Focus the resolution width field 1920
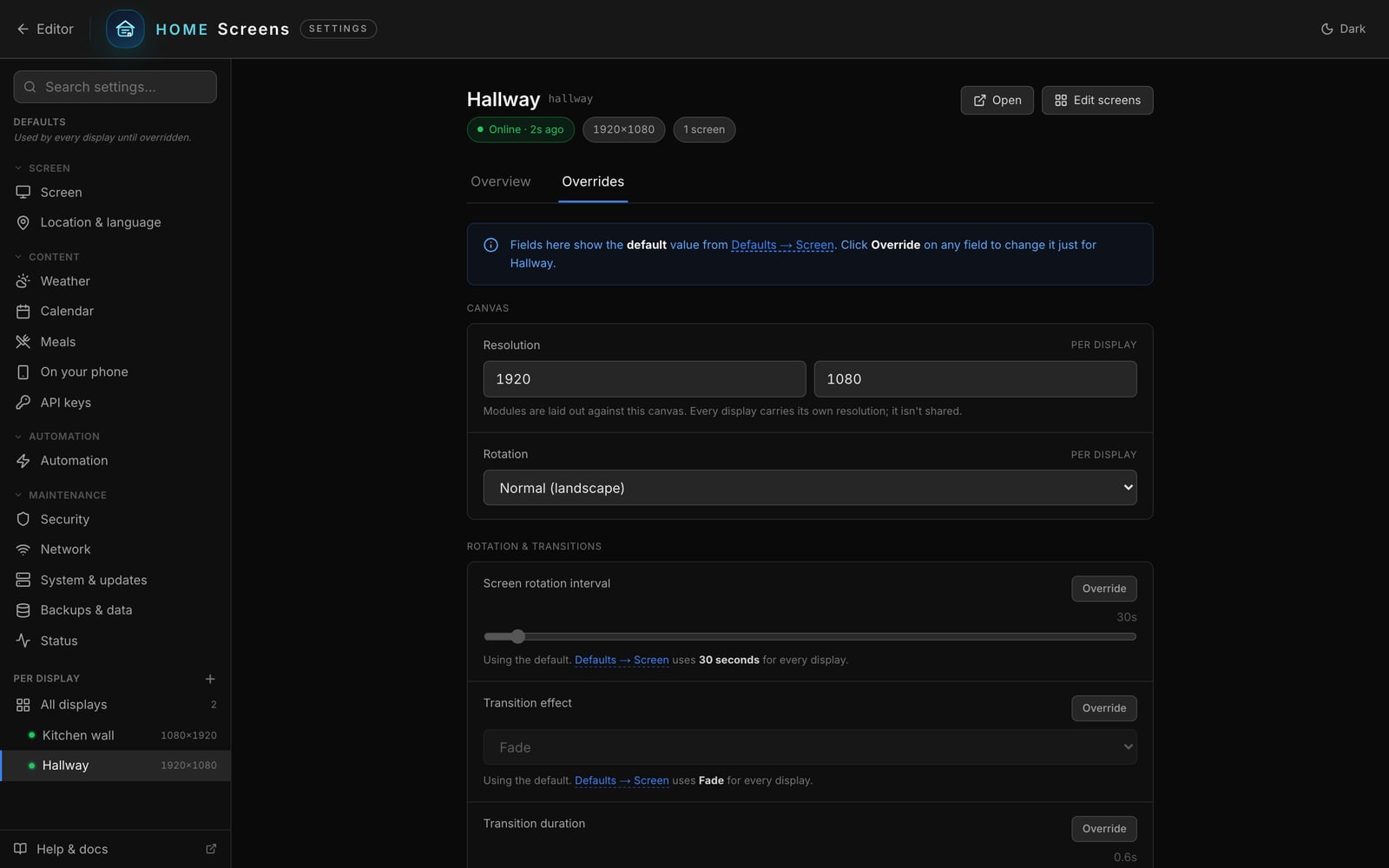The image size is (1389, 868). (x=644, y=379)
